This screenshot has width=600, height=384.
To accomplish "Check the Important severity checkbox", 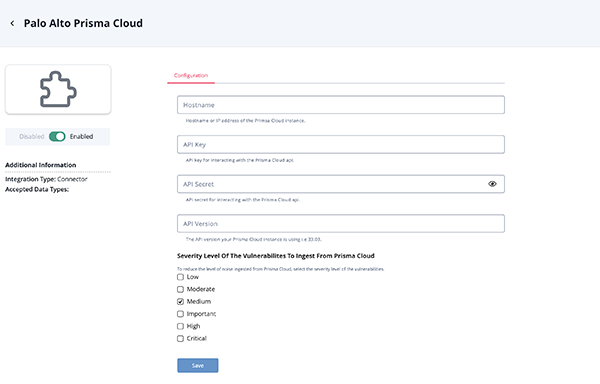I will coord(180,314).
